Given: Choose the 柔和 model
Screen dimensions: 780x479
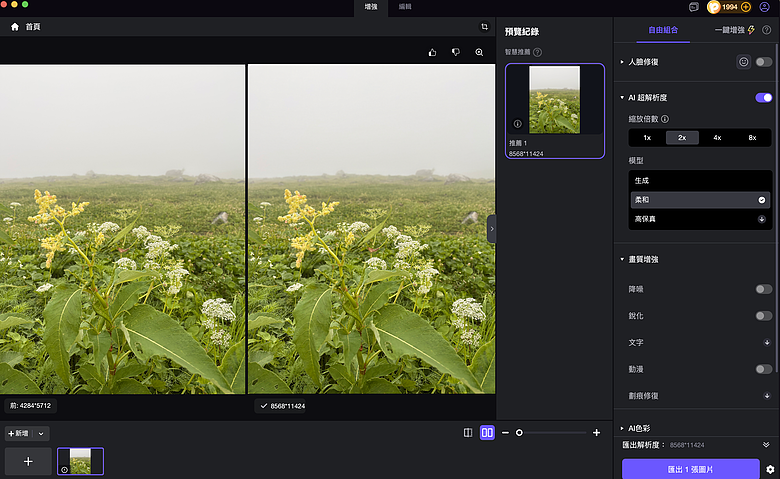Looking at the screenshot, I should coord(699,200).
